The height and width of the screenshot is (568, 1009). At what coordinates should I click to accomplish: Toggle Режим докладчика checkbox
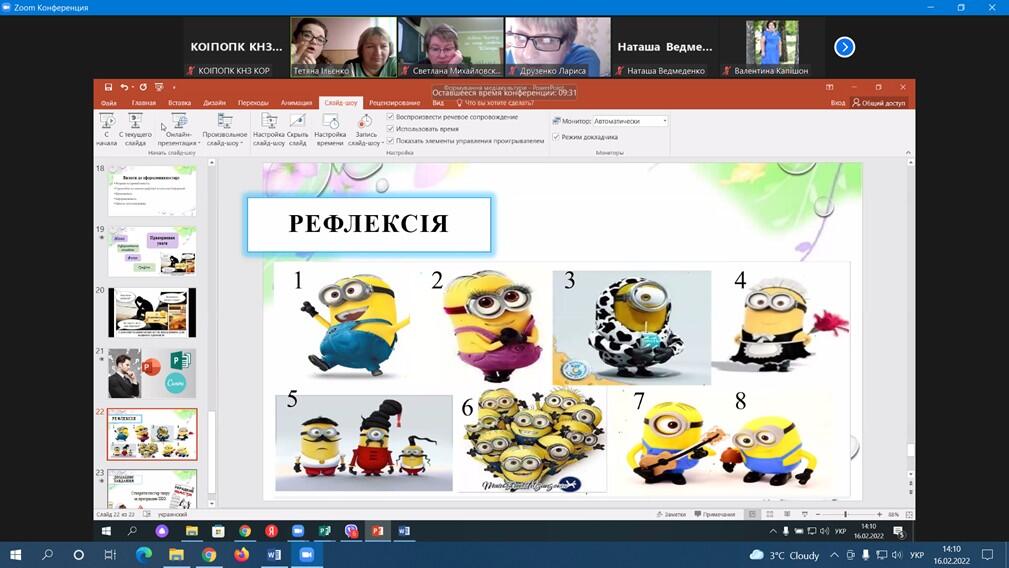tap(555, 137)
